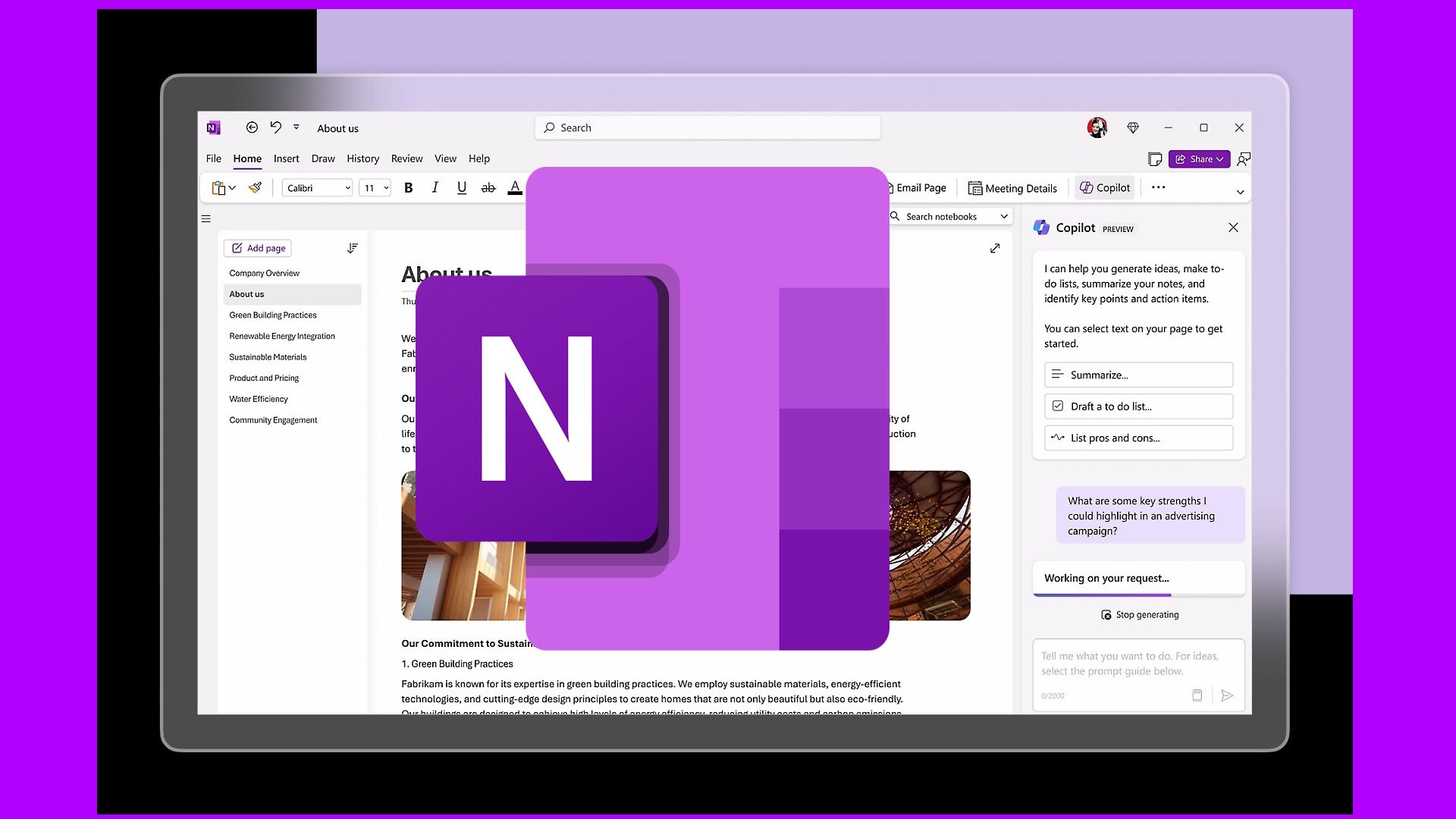Expand the more options ellipsis menu
Image resolution: width=1456 pixels, height=819 pixels.
[x=1157, y=187]
